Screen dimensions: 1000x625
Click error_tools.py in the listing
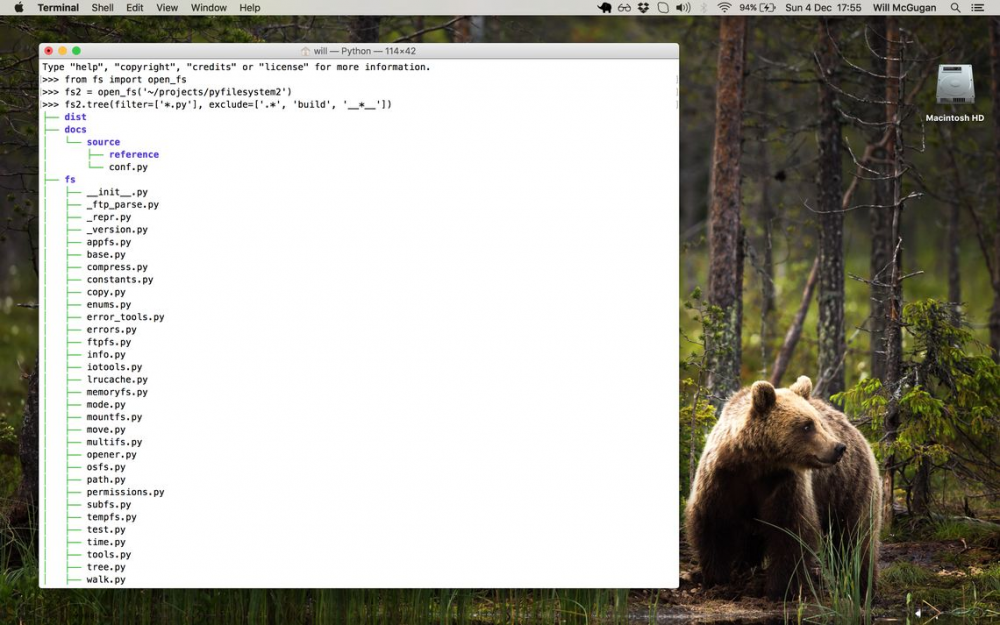pyautogui.click(x=126, y=317)
